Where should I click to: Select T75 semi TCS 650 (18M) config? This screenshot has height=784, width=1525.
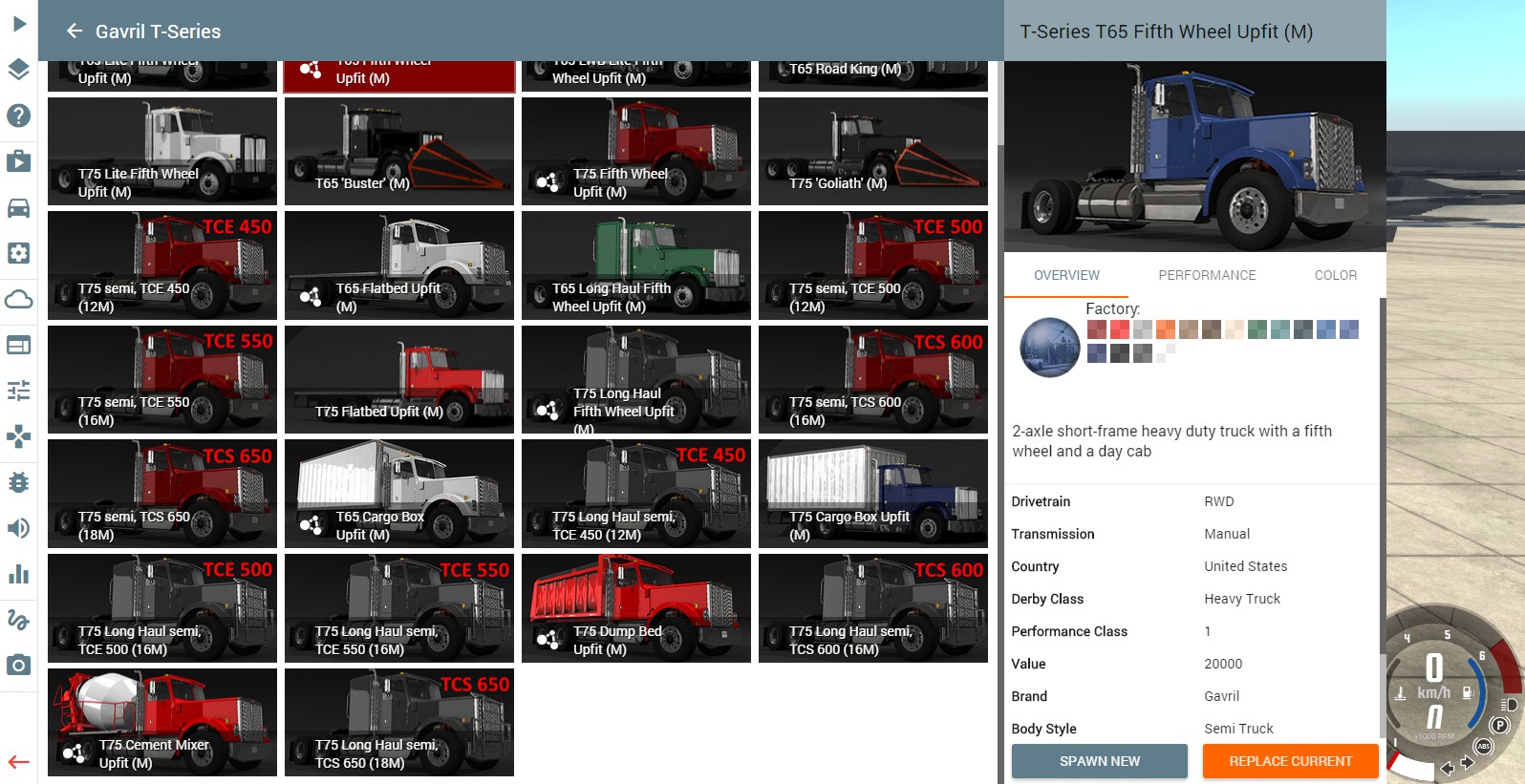pos(162,494)
